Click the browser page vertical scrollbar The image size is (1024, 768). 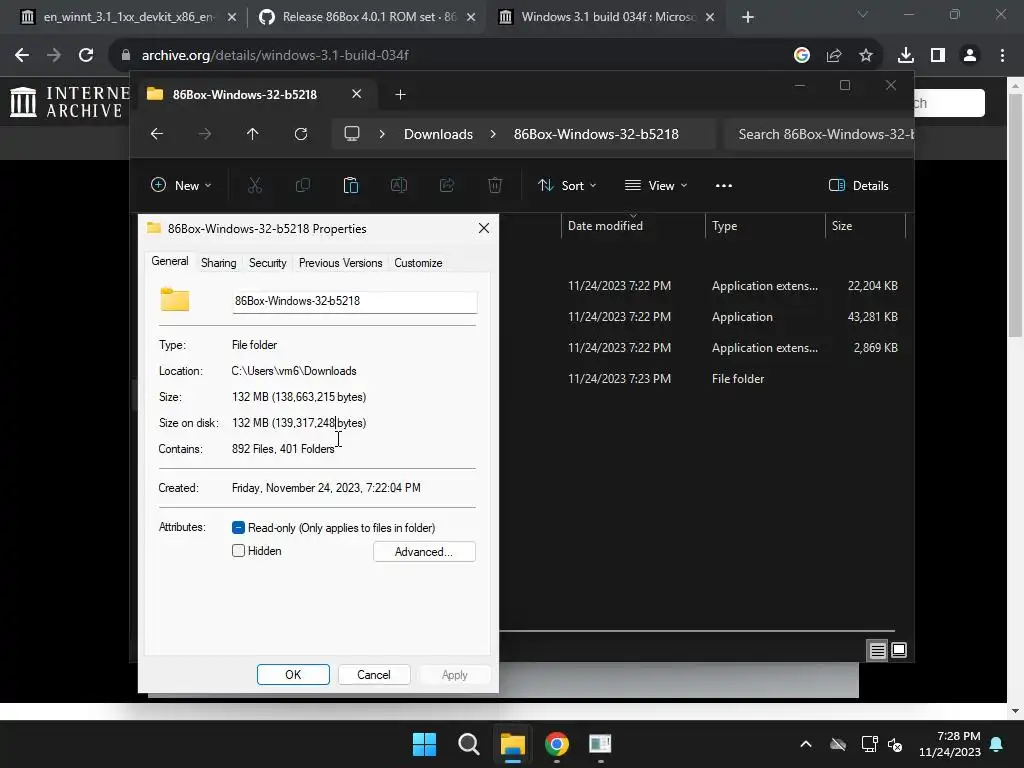(x=1015, y=216)
